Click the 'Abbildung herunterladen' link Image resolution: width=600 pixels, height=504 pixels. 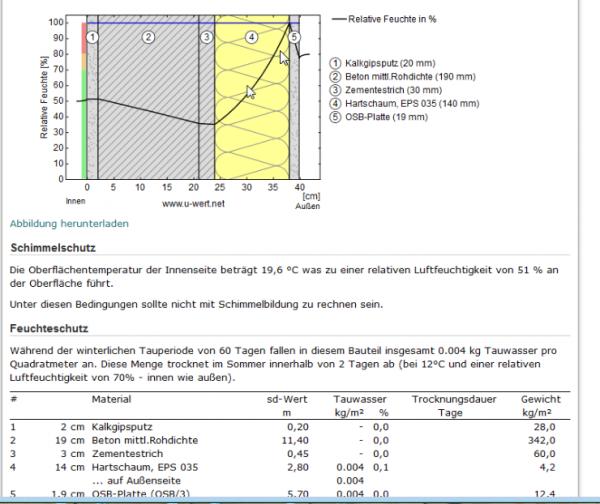tap(69, 223)
